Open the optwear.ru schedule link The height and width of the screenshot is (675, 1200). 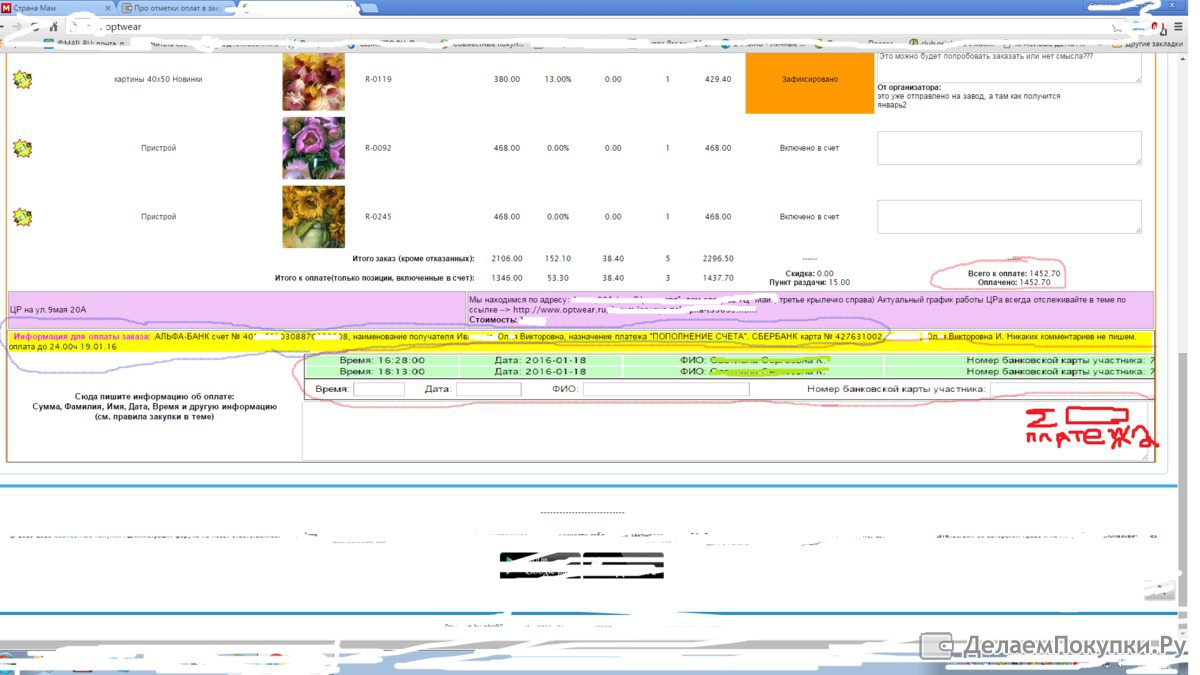635,310
